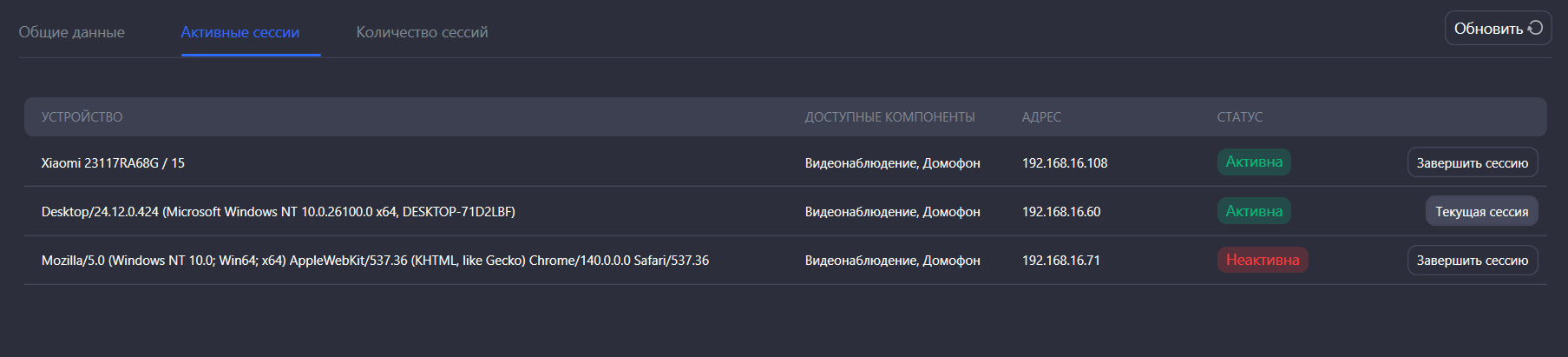End the Xiaomi device session
Viewport: 1568px width, 357px height.
[x=1472, y=162]
